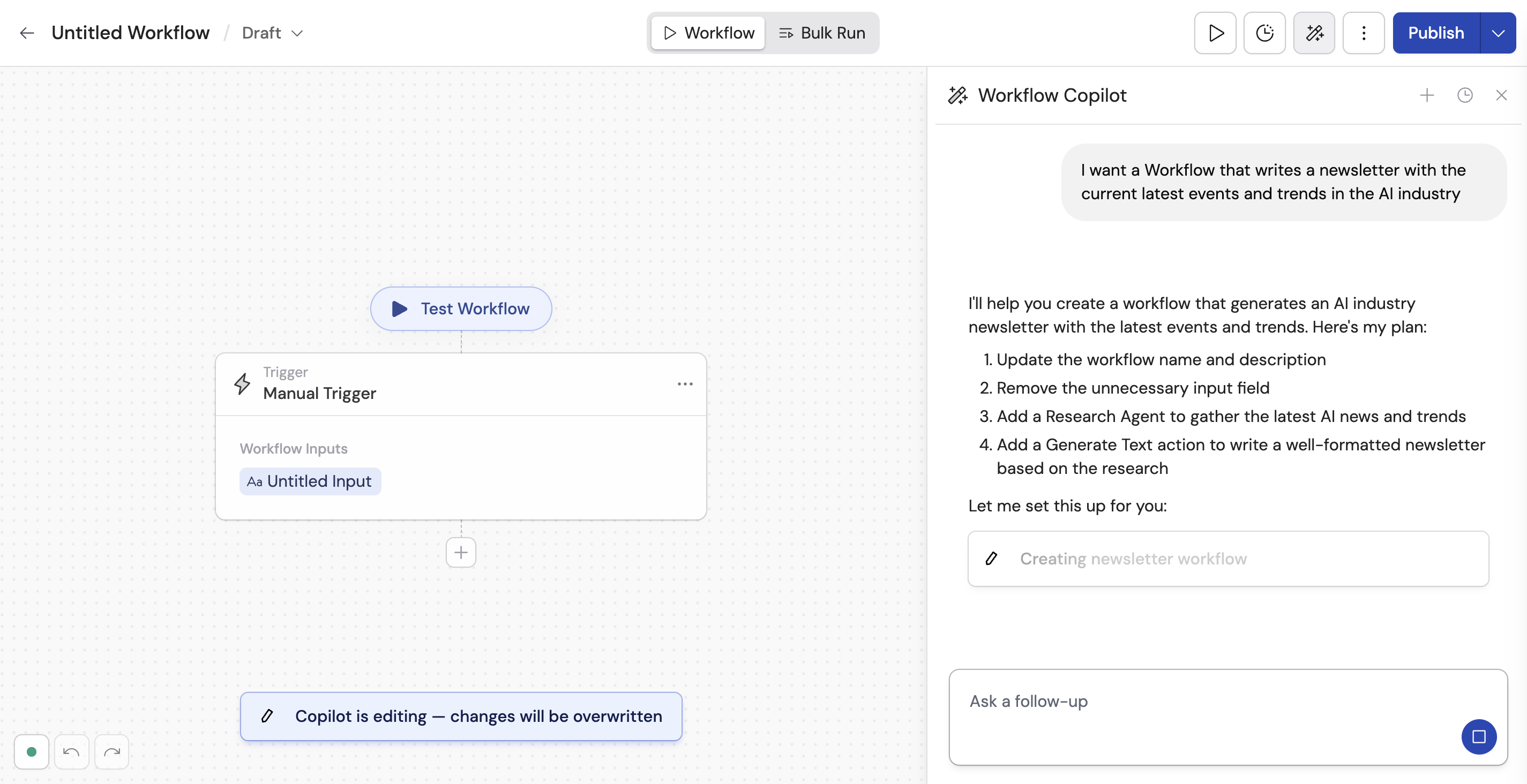Image resolution: width=1527 pixels, height=784 pixels.
Task: Open the magic wand Copilot icon
Action: click(x=1314, y=33)
